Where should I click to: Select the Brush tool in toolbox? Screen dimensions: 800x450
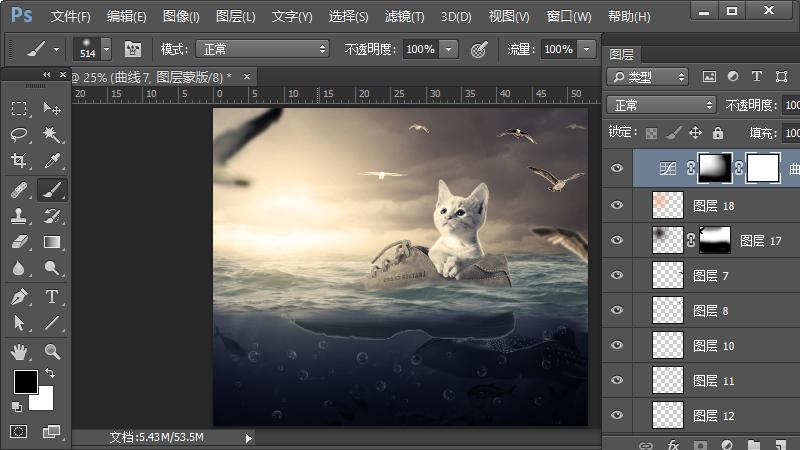[52, 190]
